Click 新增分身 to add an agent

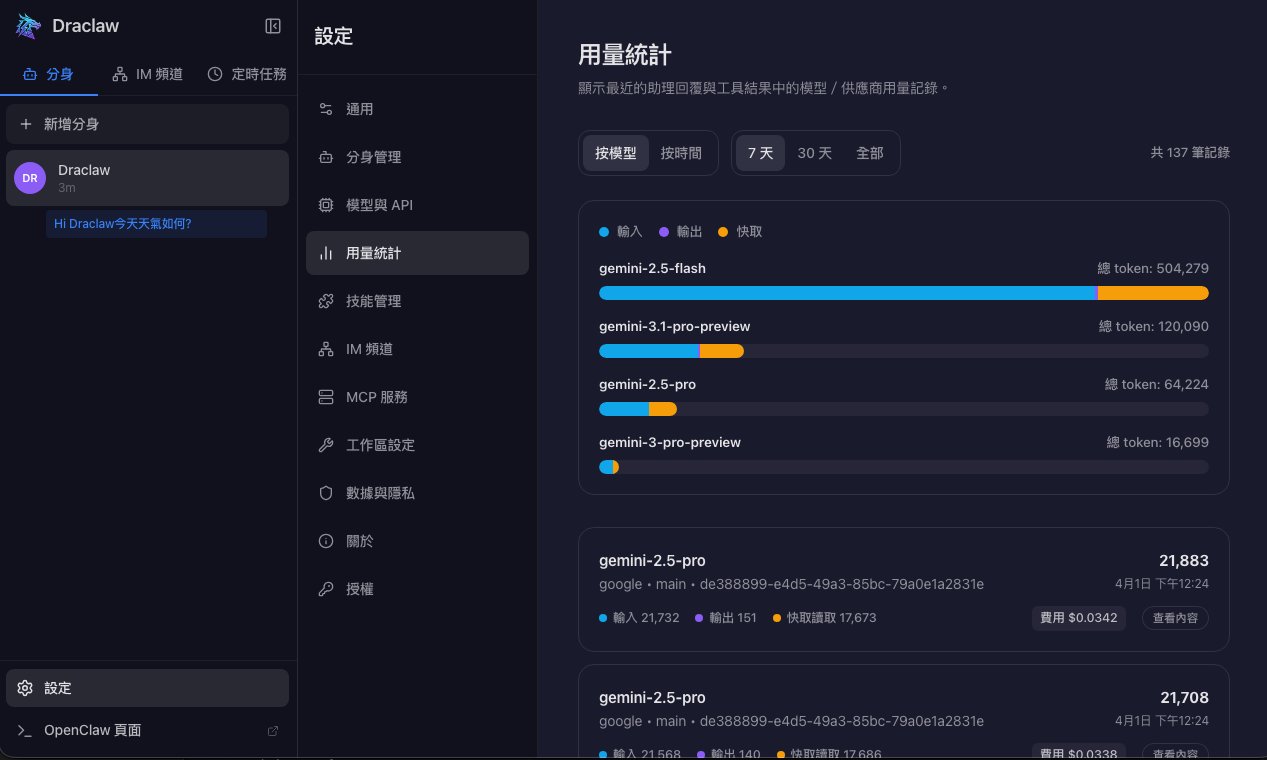click(x=72, y=124)
